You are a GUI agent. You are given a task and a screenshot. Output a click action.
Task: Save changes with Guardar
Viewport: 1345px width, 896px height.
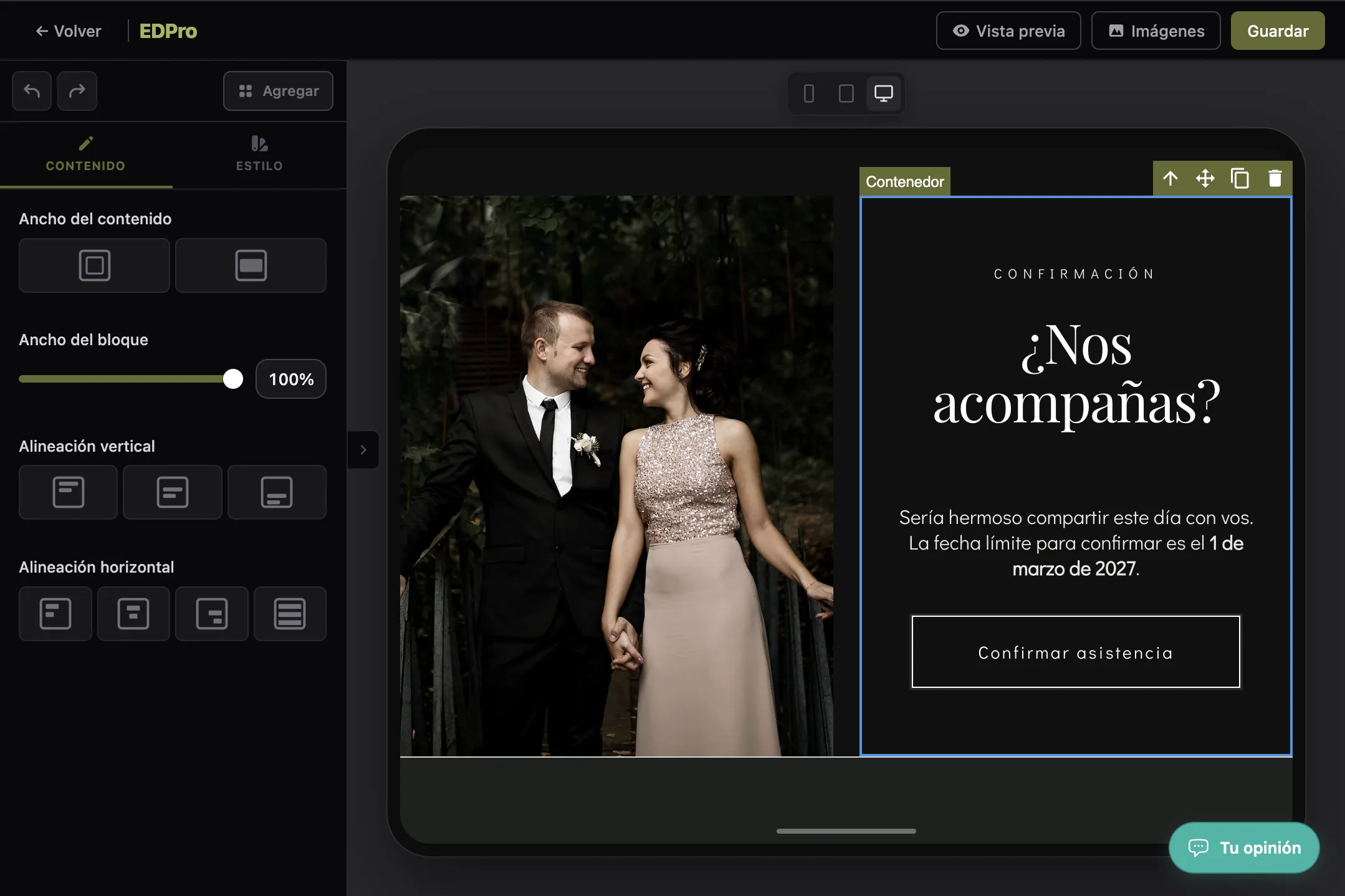tap(1278, 31)
